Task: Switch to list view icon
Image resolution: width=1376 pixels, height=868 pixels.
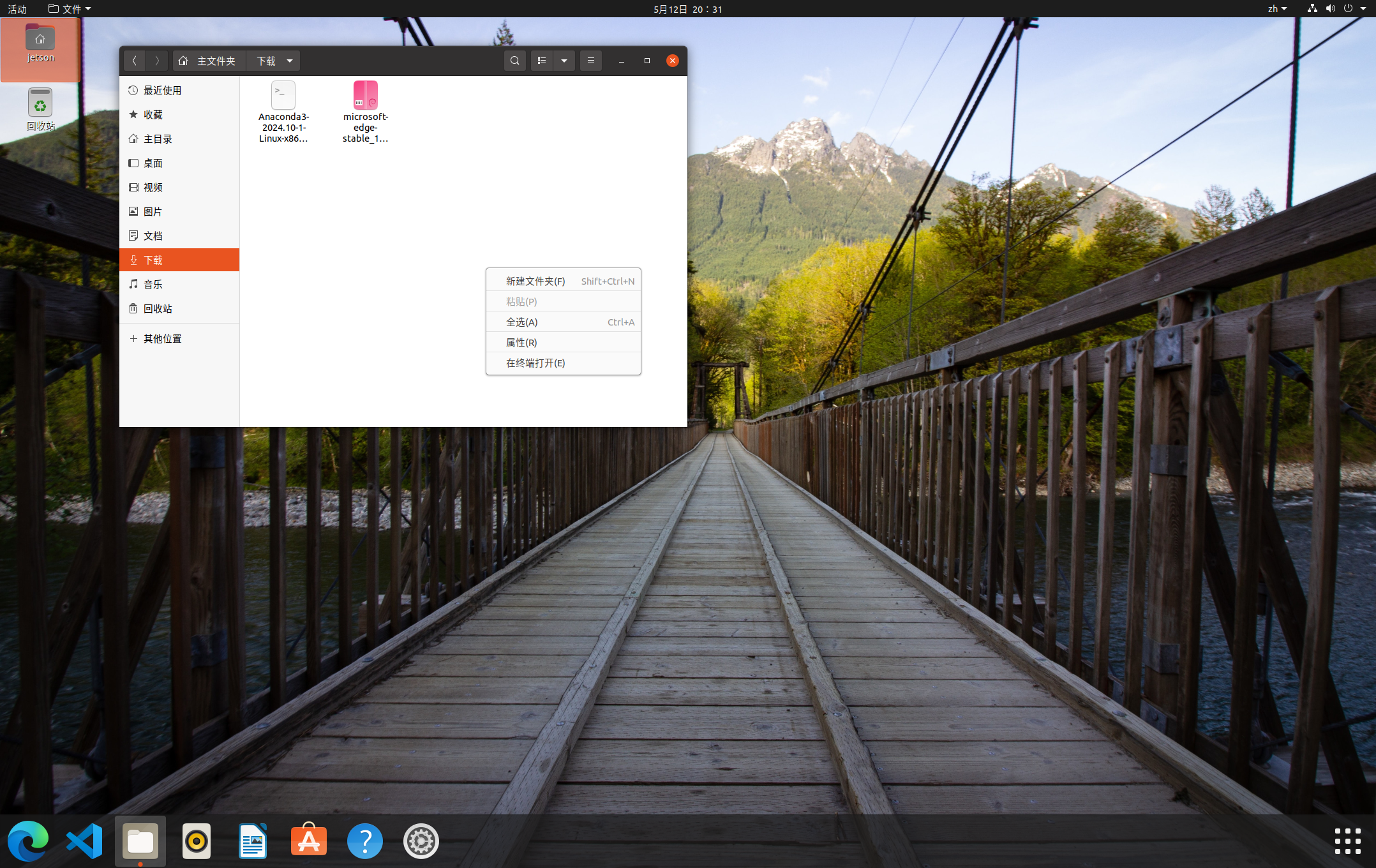Action: tap(542, 61)
